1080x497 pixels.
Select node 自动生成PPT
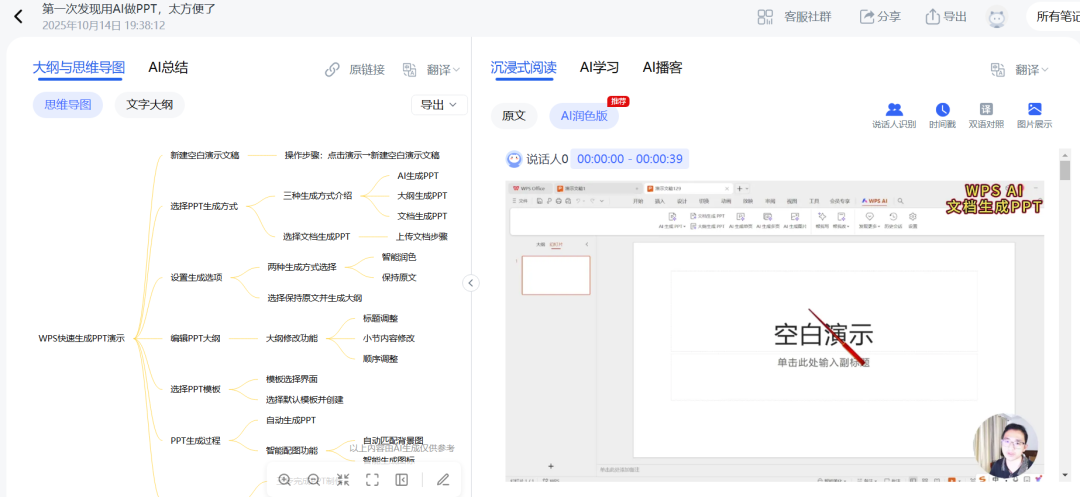291,420
